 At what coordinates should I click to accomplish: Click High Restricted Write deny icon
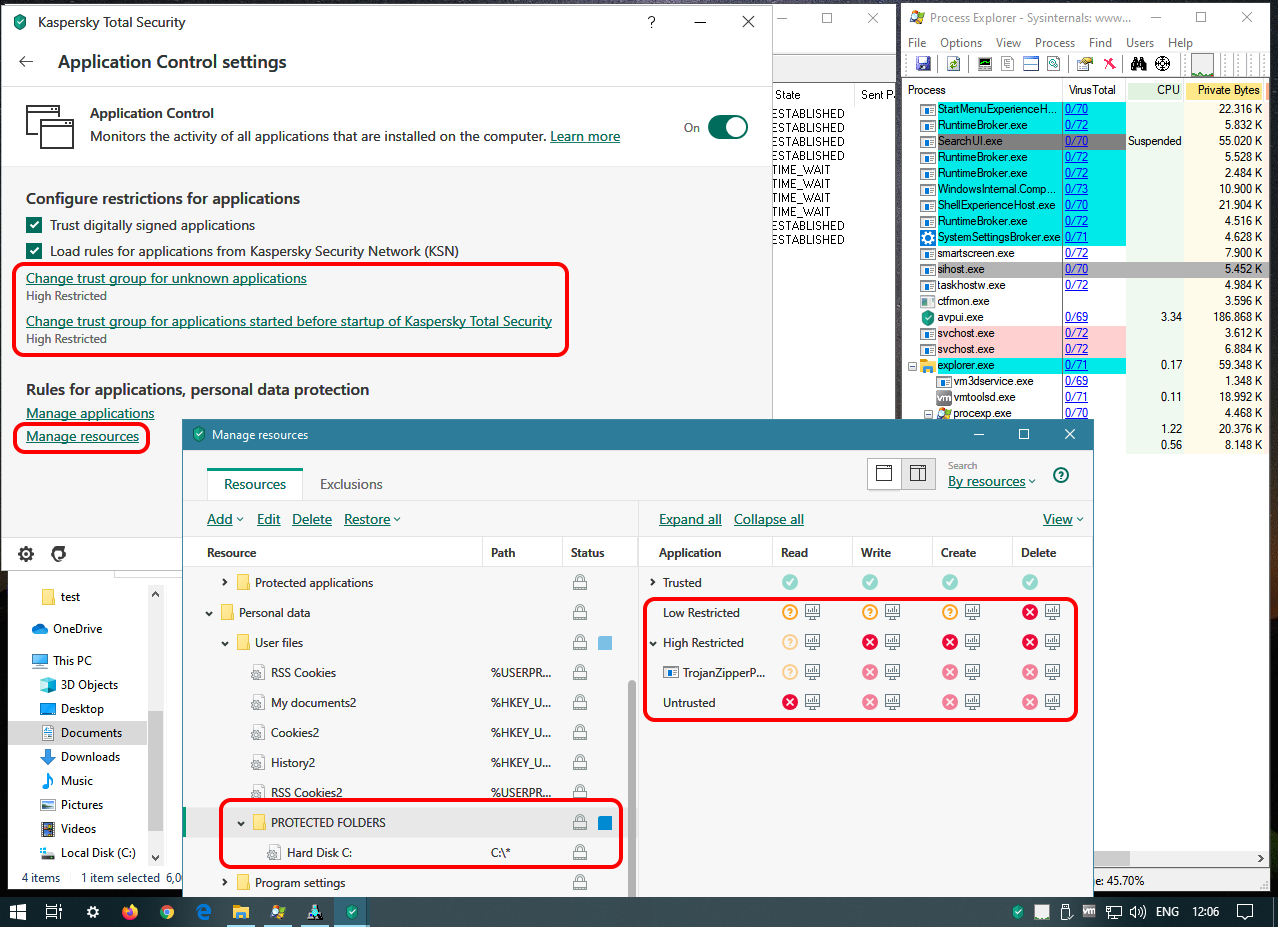tap(870, 642)
